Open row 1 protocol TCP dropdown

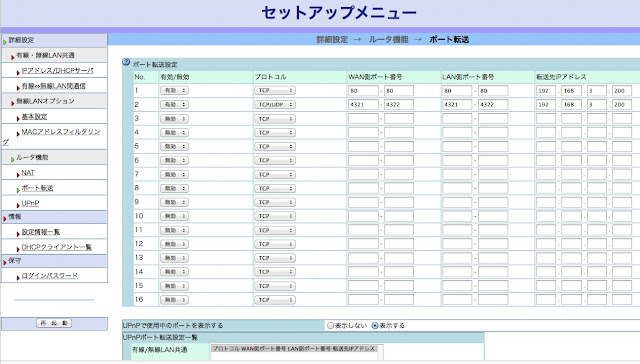[275, 91]
